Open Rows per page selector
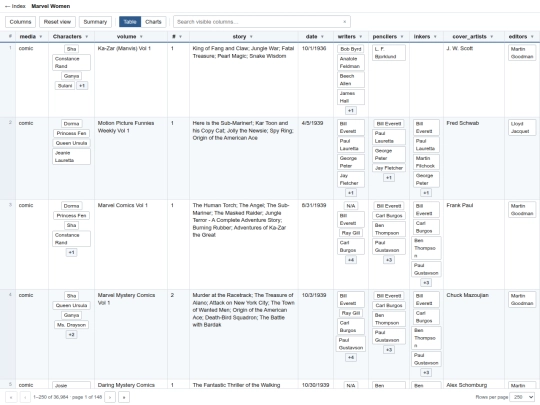Image resolution: width=540 pixels, height=405 pixels. pyautogui.click(x=523, y=397)
